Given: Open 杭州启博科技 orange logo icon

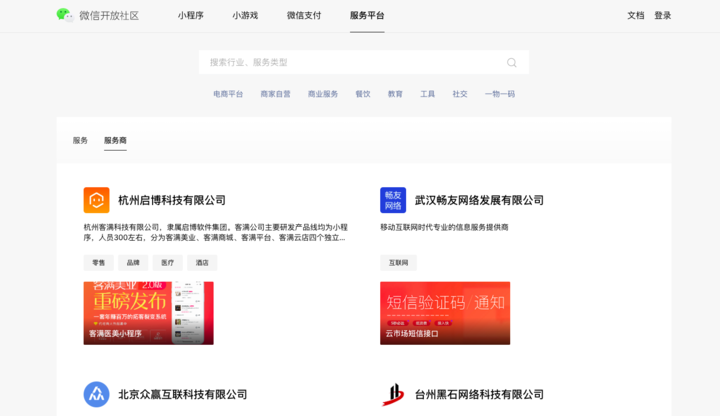Looking at the screenshot, I should (96, 200).
